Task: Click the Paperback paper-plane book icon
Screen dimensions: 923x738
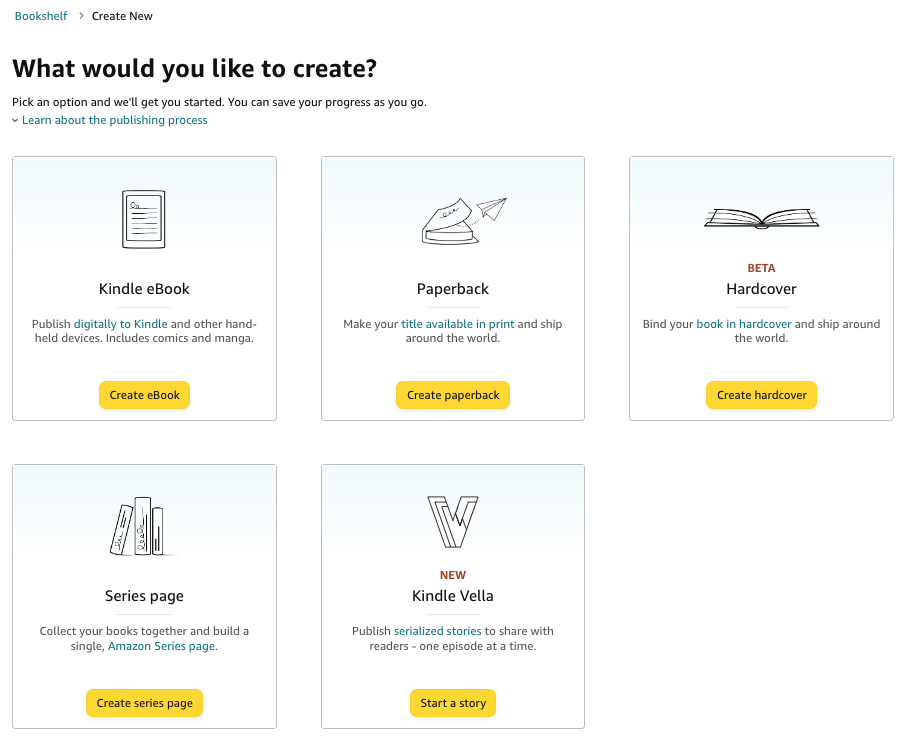Action: 460,220
